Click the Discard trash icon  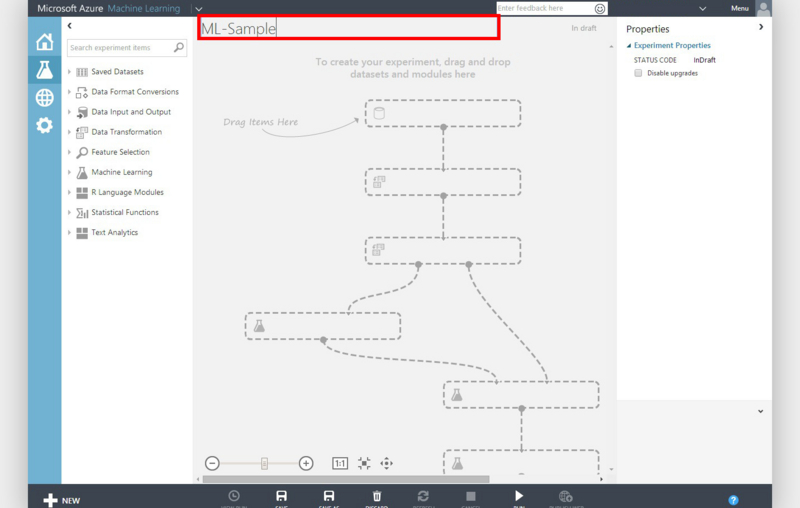[x=377, y=496]
